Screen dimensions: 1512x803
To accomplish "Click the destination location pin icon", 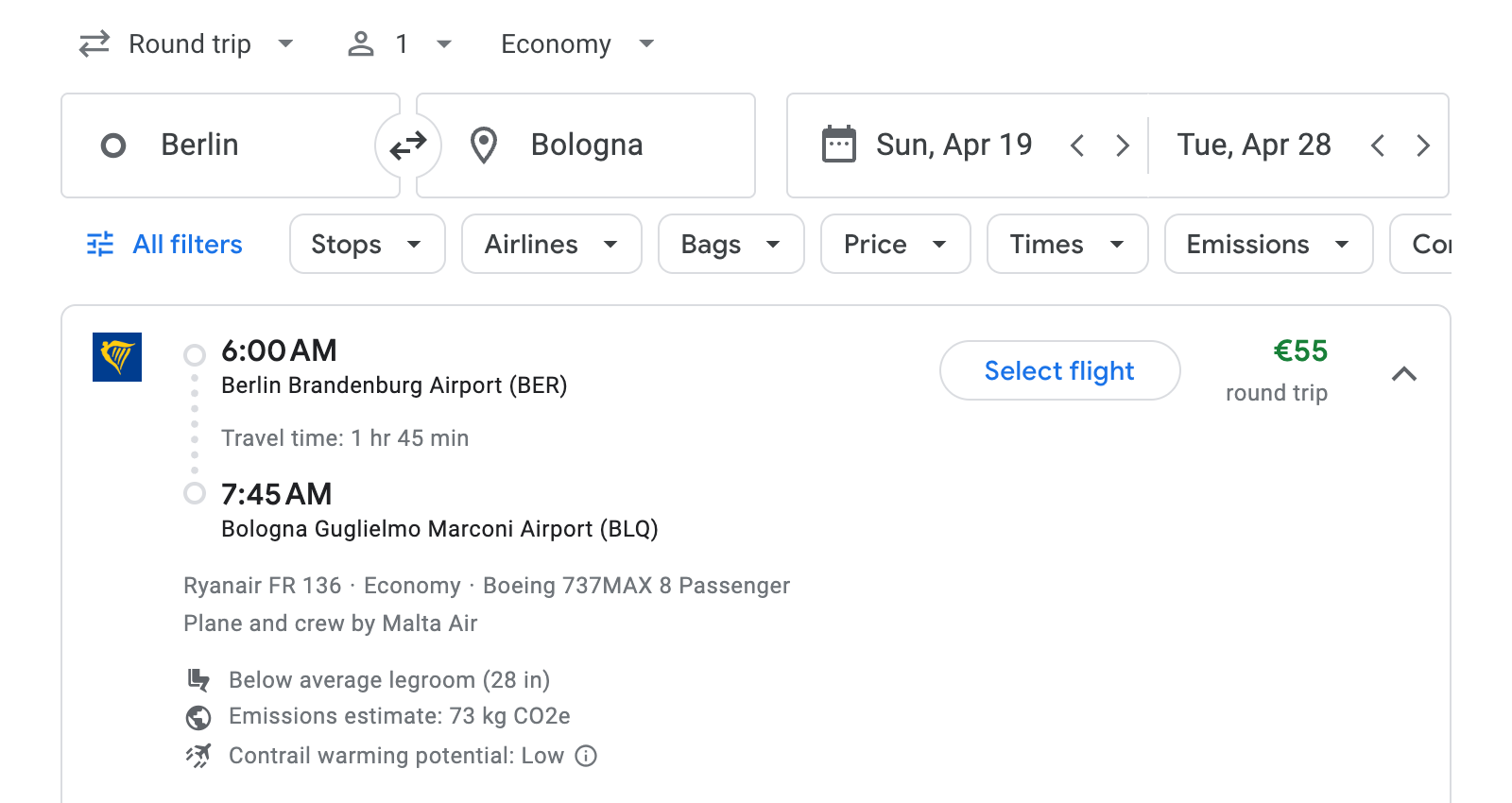I will tap(484, 145).
